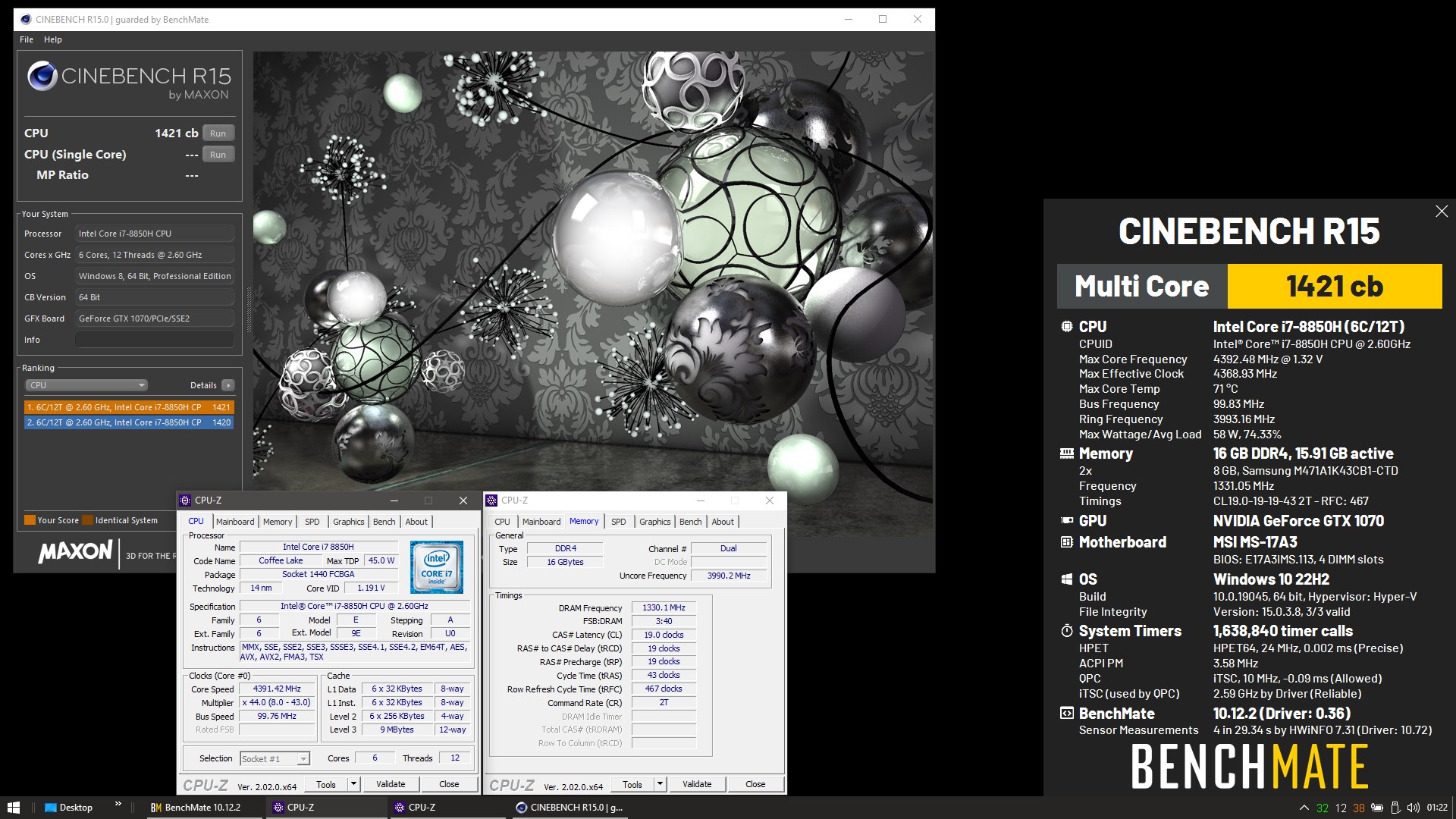Click the Safely Remove Hardware USB icon
Screen dimensions: 1456x819
(x=1395, y=808)
